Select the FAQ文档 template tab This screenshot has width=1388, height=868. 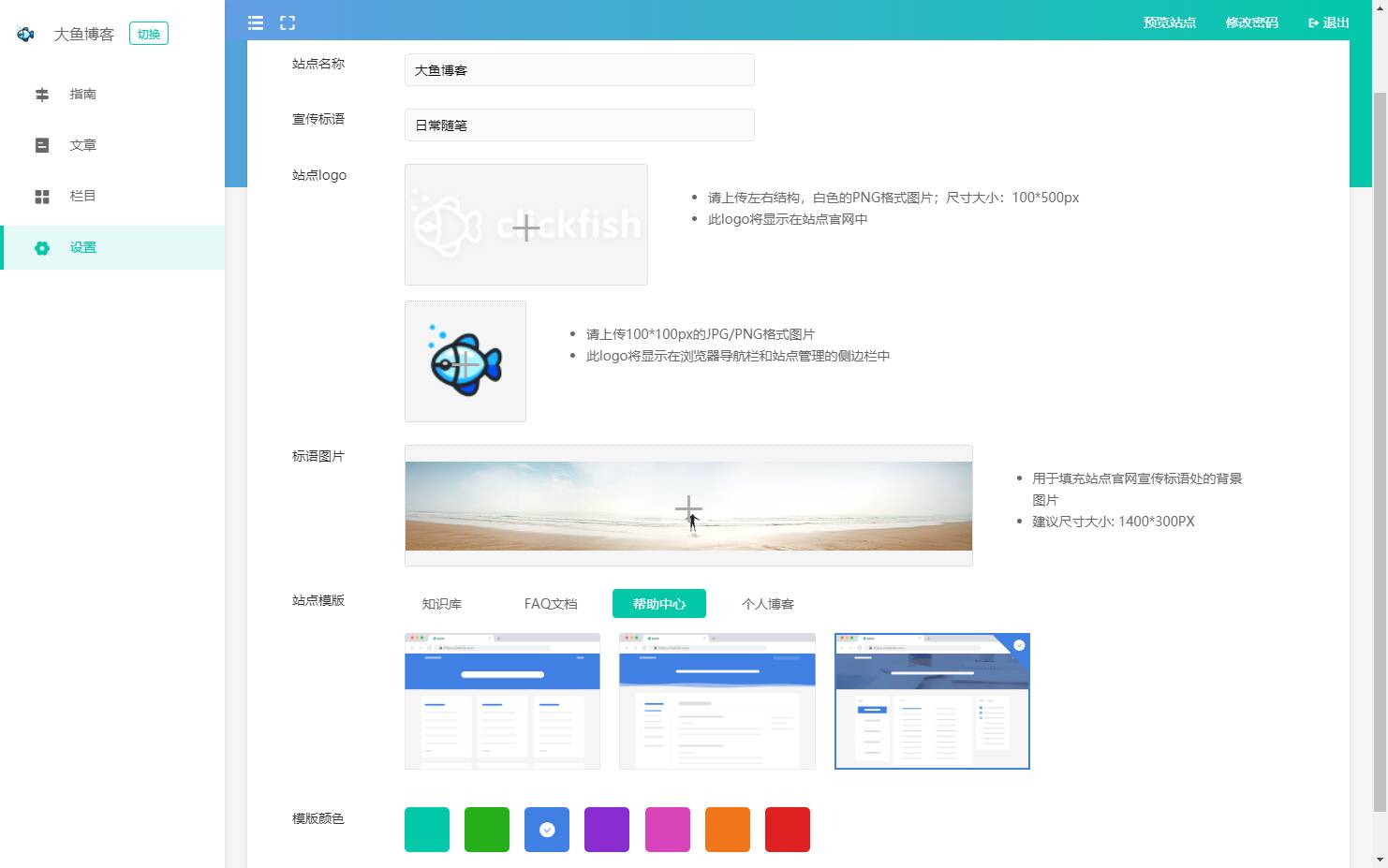[x=551, y=604]
